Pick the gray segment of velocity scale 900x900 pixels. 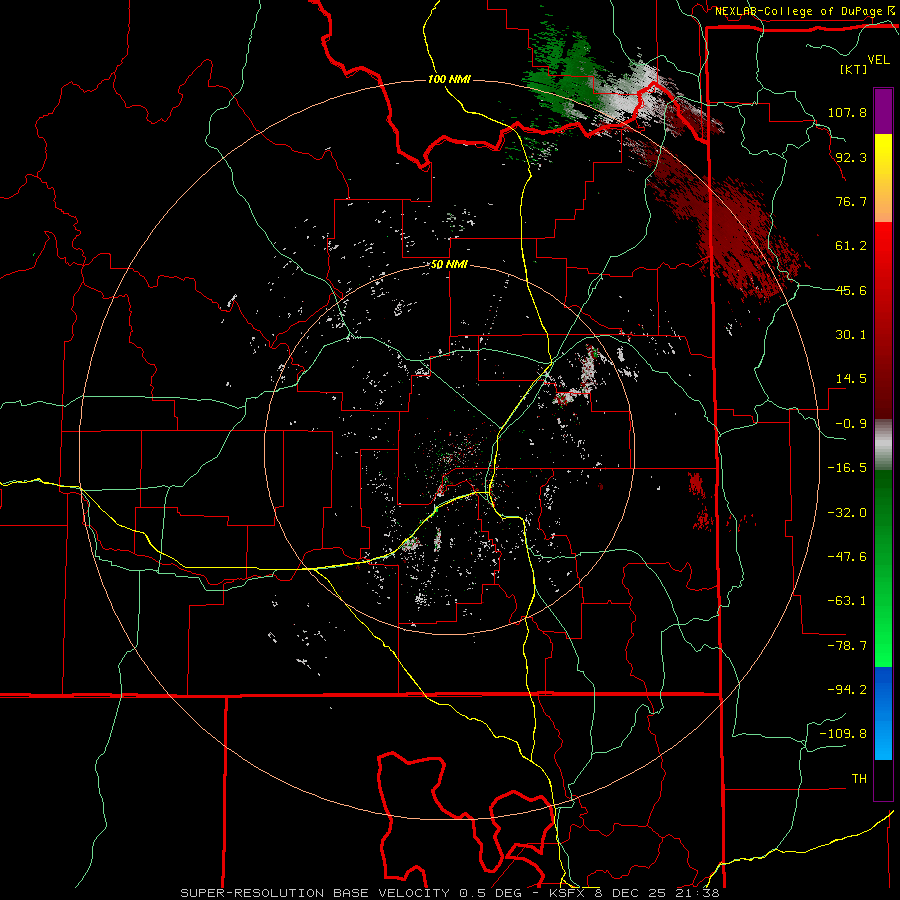(x=883, y=444)
